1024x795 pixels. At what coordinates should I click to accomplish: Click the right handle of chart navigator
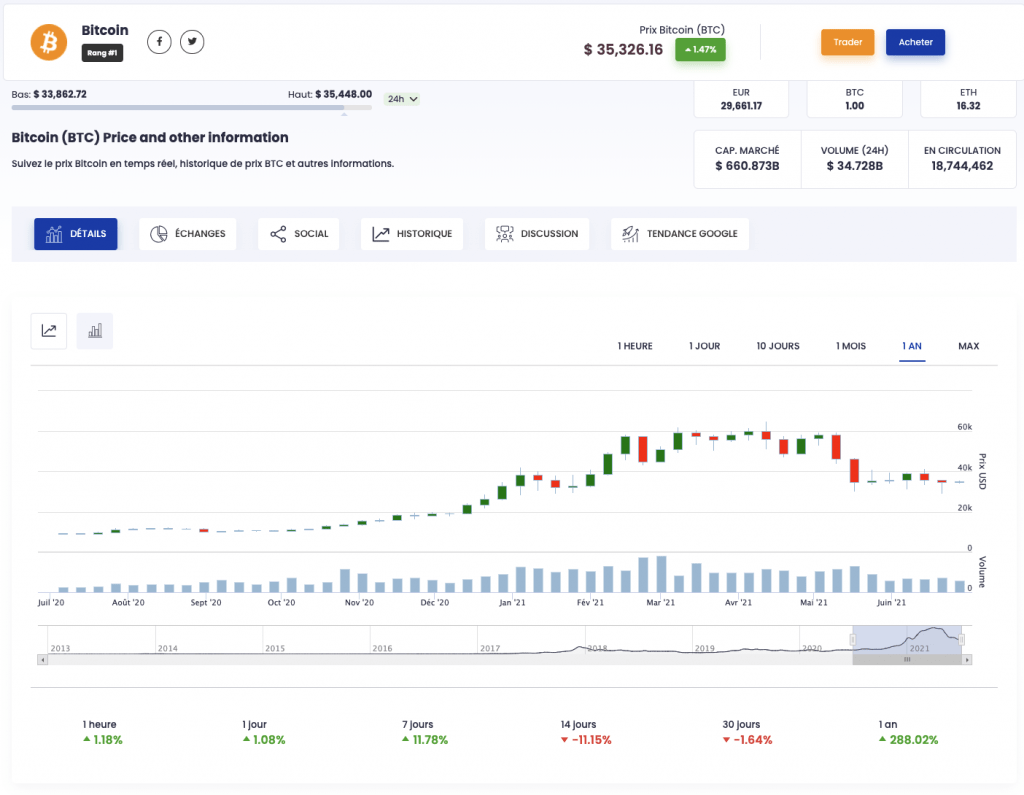(x=961, y=639)
